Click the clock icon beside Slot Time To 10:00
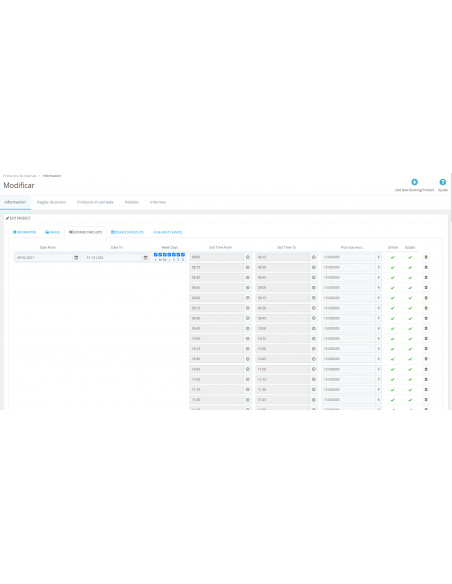The width and height of the screenshot is (452, 584). 314,328
